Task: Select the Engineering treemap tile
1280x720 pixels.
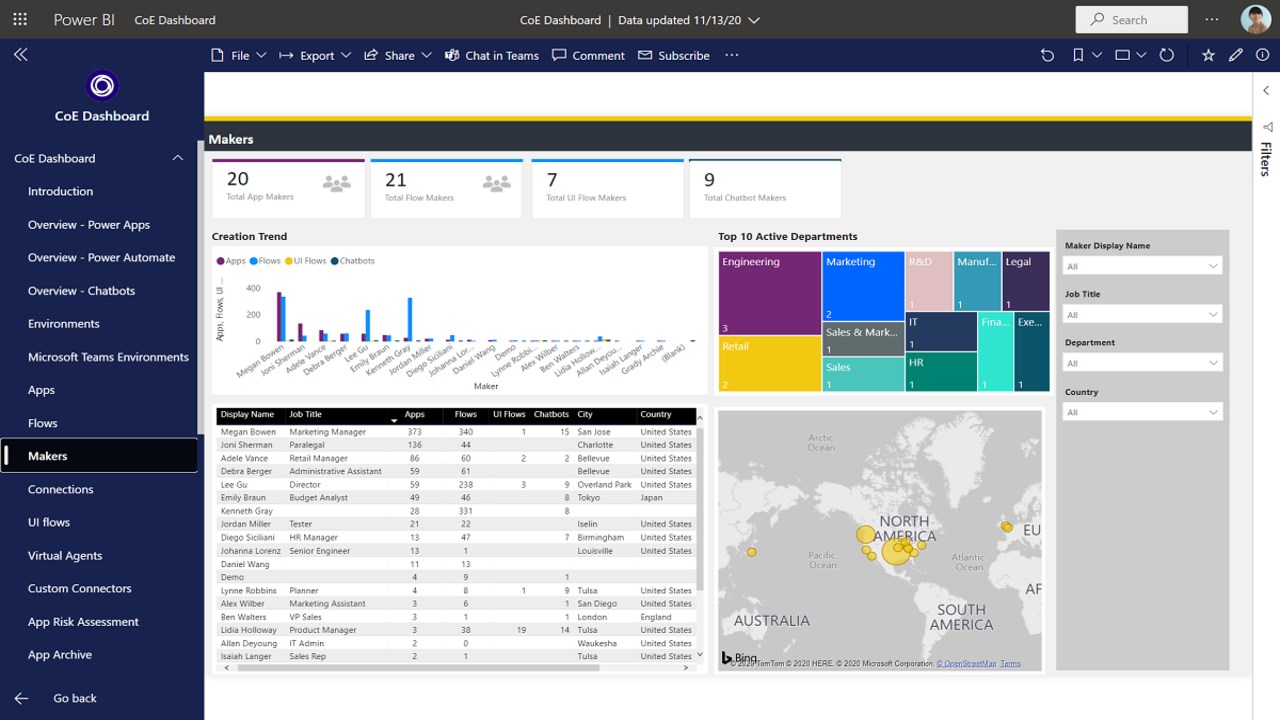Action: click(x=770, y=293)
